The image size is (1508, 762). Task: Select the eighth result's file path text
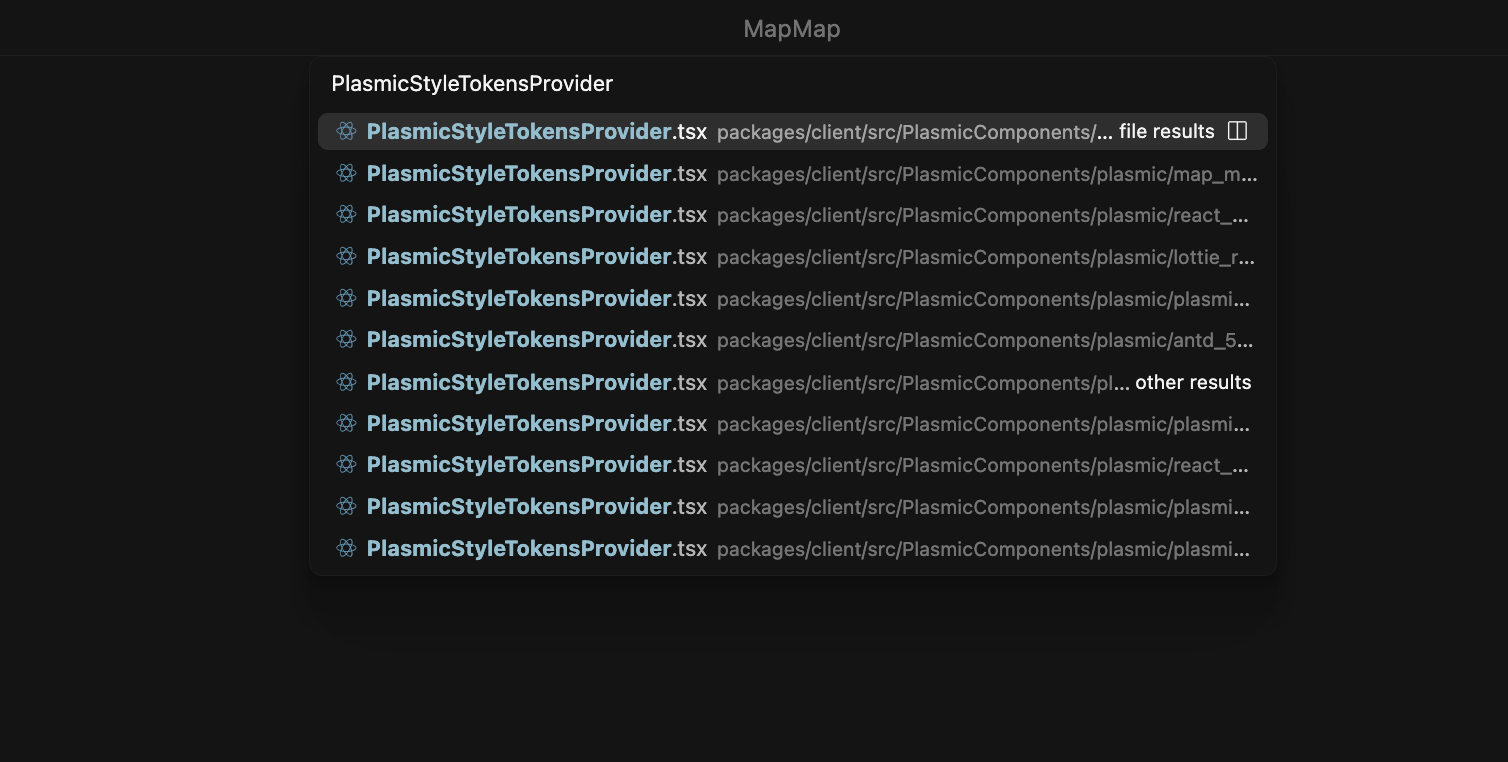pyautogui.click(x=982, y=424)
